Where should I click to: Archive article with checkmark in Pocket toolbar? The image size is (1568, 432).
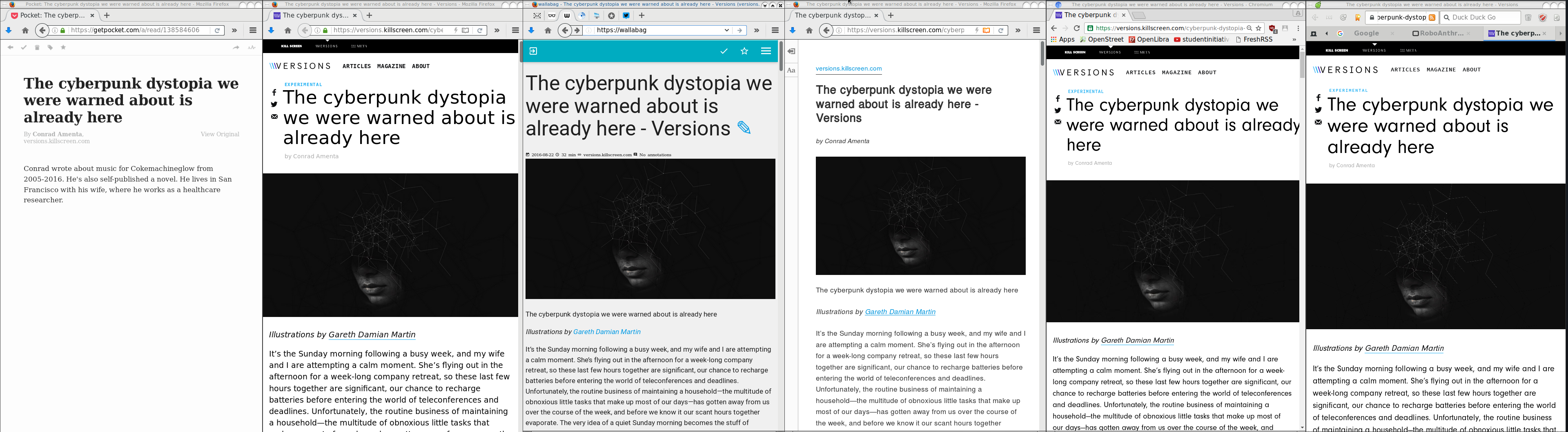pos(24,47)
